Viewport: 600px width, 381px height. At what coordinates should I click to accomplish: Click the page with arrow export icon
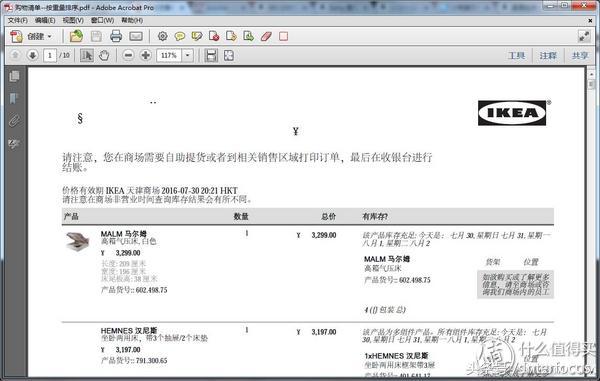[231, 36]
